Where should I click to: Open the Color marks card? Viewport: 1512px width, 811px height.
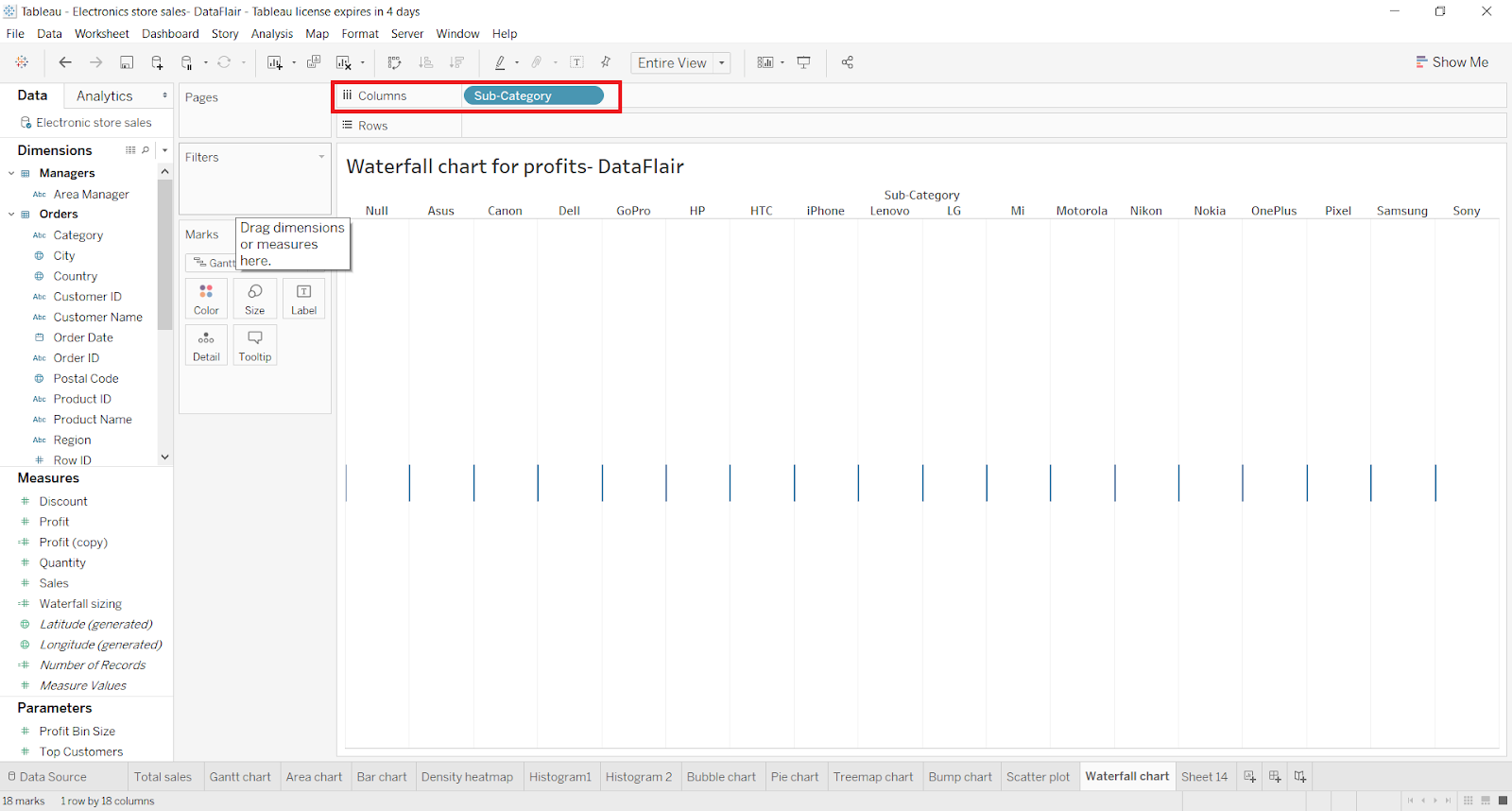tap(206, 298)
